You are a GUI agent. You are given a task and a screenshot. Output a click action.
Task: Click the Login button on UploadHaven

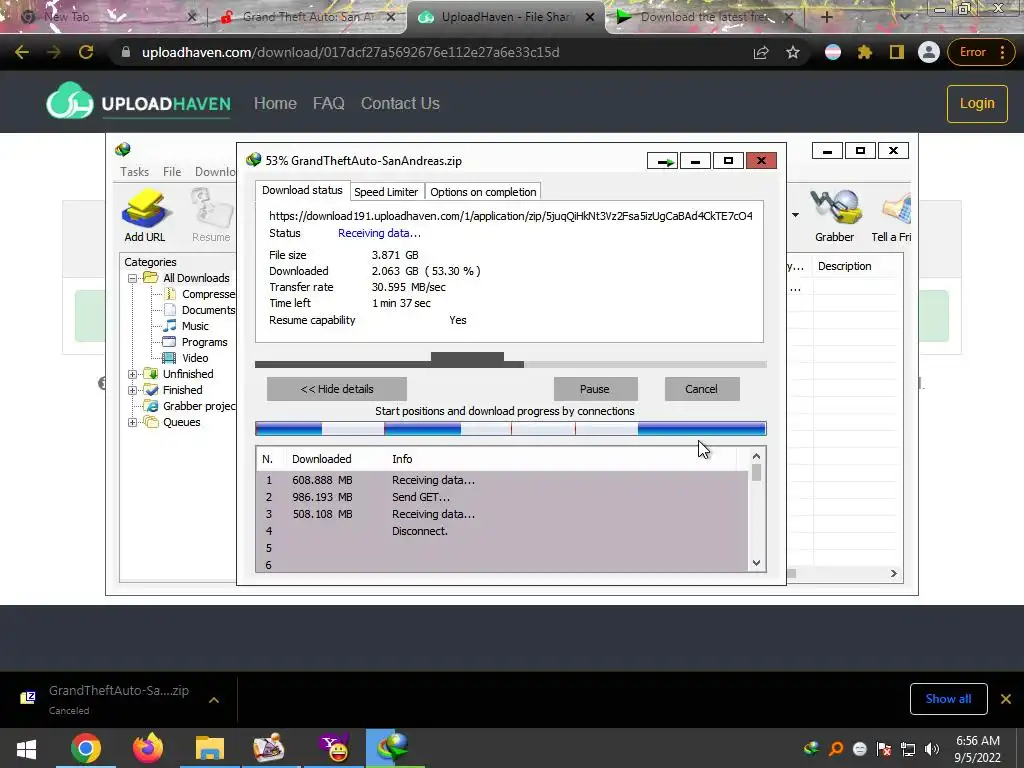tap(977, 103)
